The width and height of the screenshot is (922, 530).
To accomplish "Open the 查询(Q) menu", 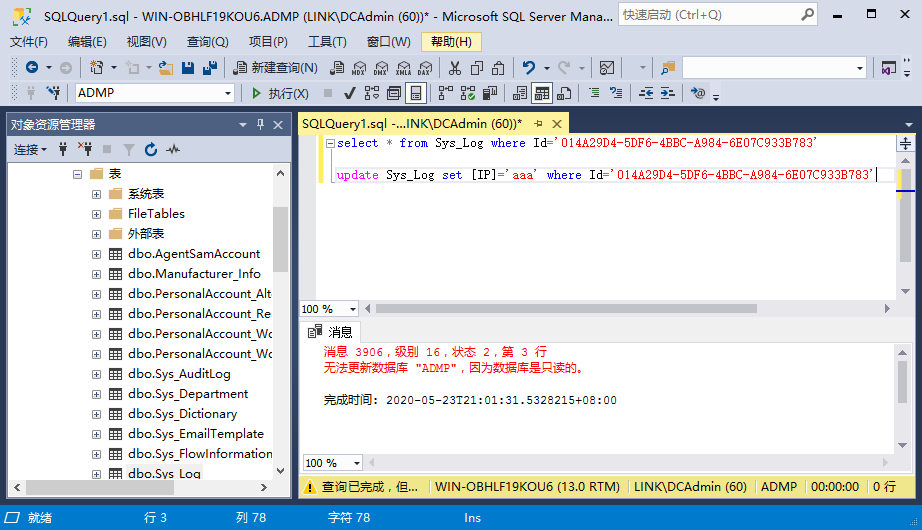I will [208, 42].
